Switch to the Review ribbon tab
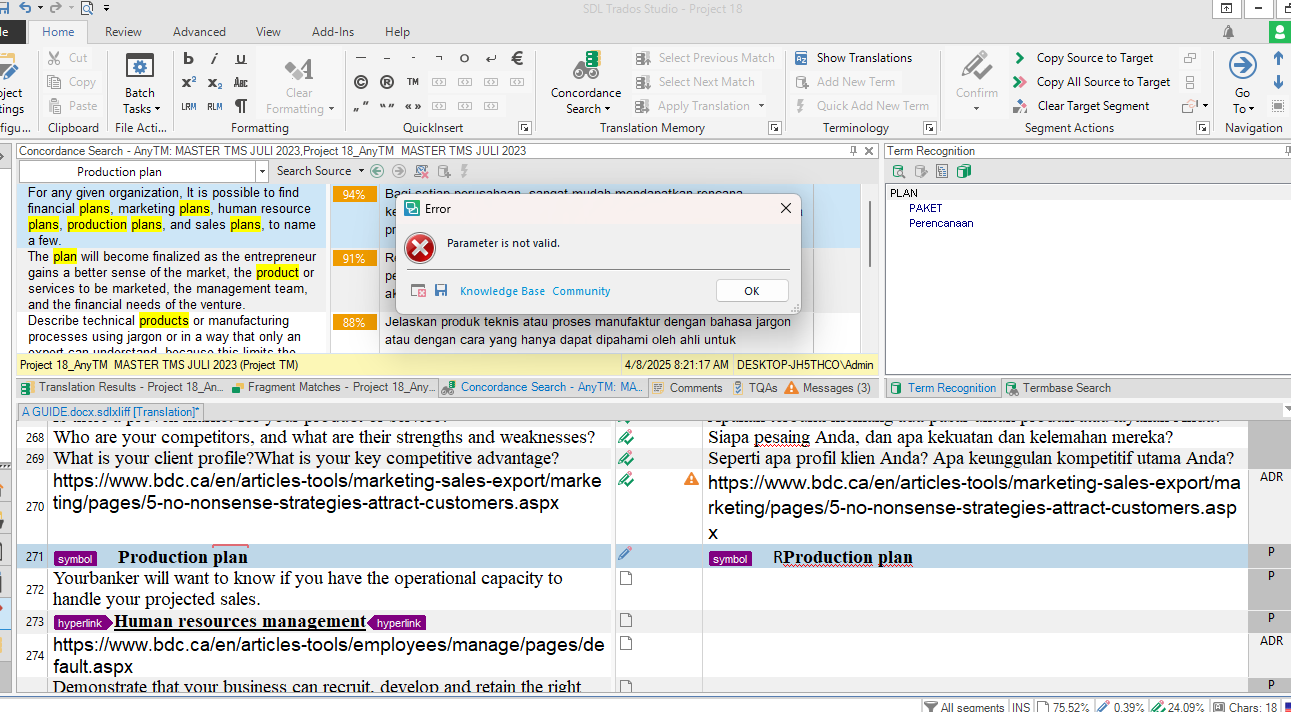Image resolution: width=1291 pixels, height=712 pixels. 122,31
